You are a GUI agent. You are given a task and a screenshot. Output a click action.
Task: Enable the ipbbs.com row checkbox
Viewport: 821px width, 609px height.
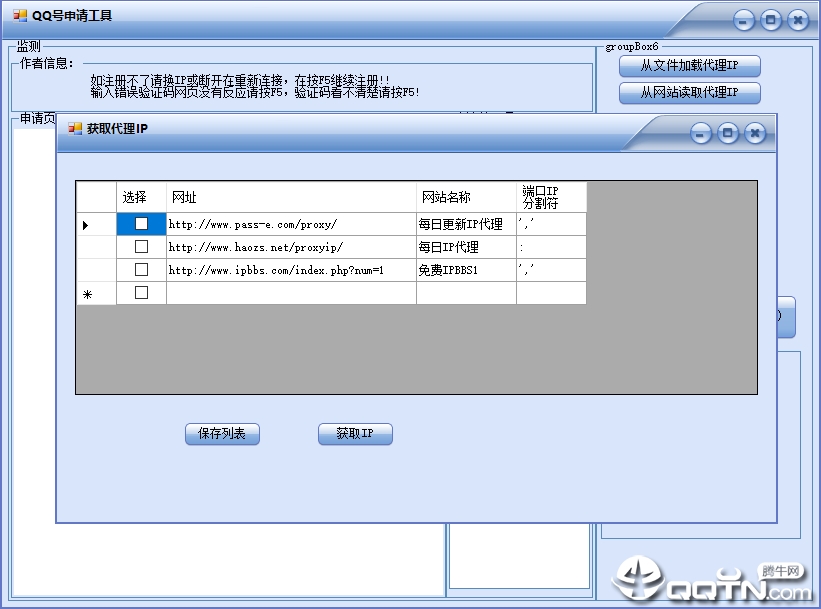pos(141,270)
